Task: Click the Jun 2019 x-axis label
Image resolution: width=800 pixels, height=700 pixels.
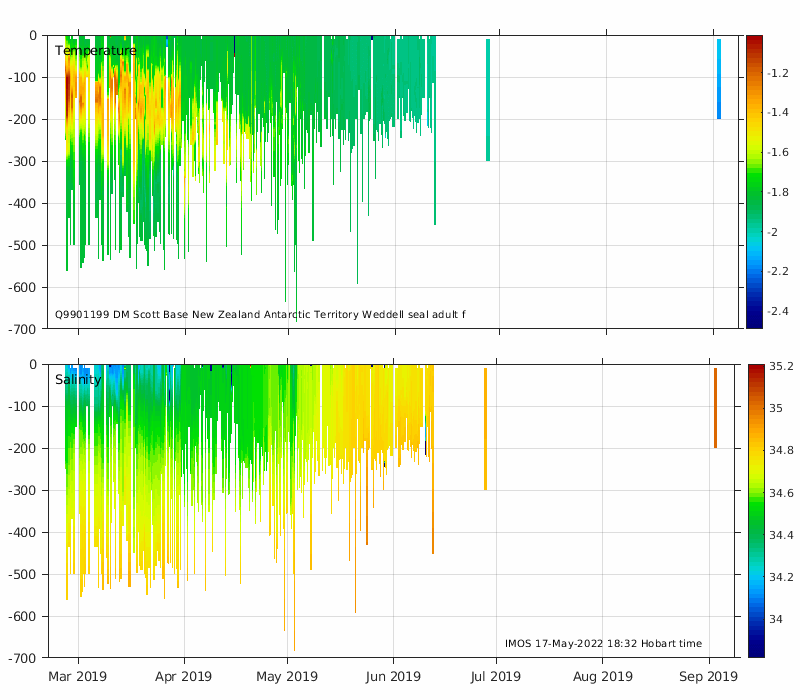Action: coord(393,676)
